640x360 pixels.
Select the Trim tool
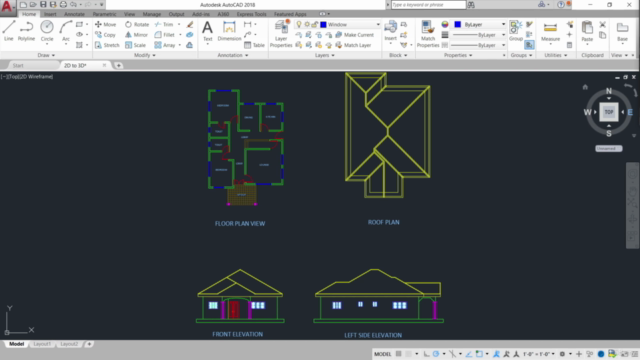(x=164, y=24)
